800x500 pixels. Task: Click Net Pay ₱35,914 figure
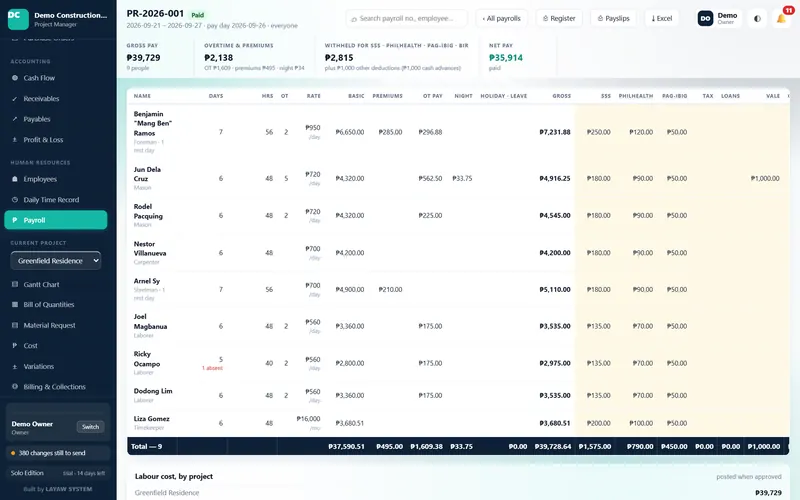tap(506, 58)
